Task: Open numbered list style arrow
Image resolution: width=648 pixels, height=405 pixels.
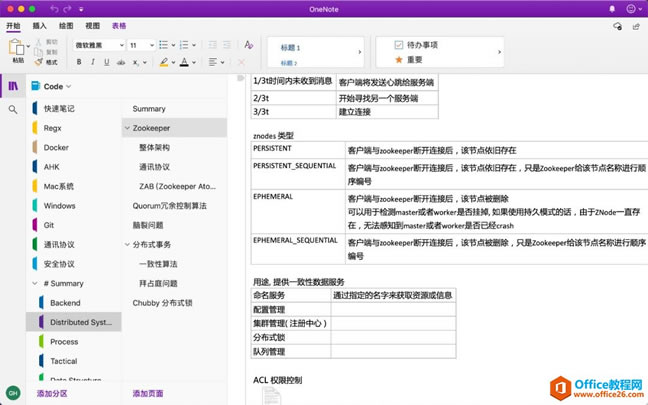Action: pyautogui.click(x=194, y=45)
